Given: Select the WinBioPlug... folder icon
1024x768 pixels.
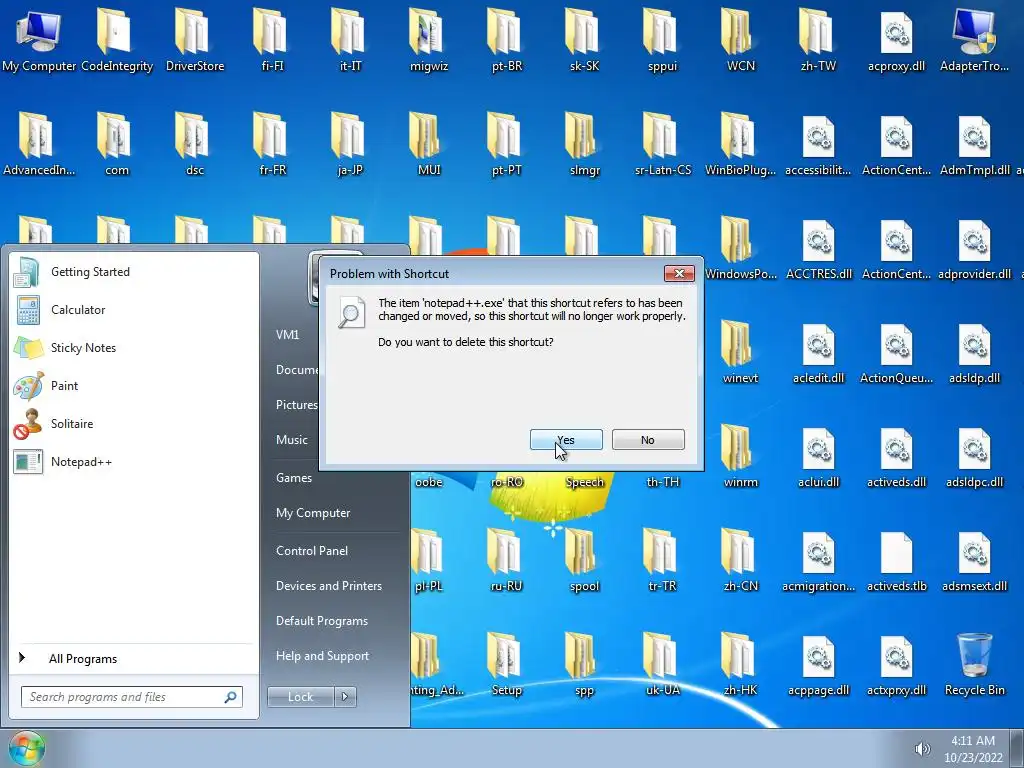Looking at the screenshot, I should point(740,144).
